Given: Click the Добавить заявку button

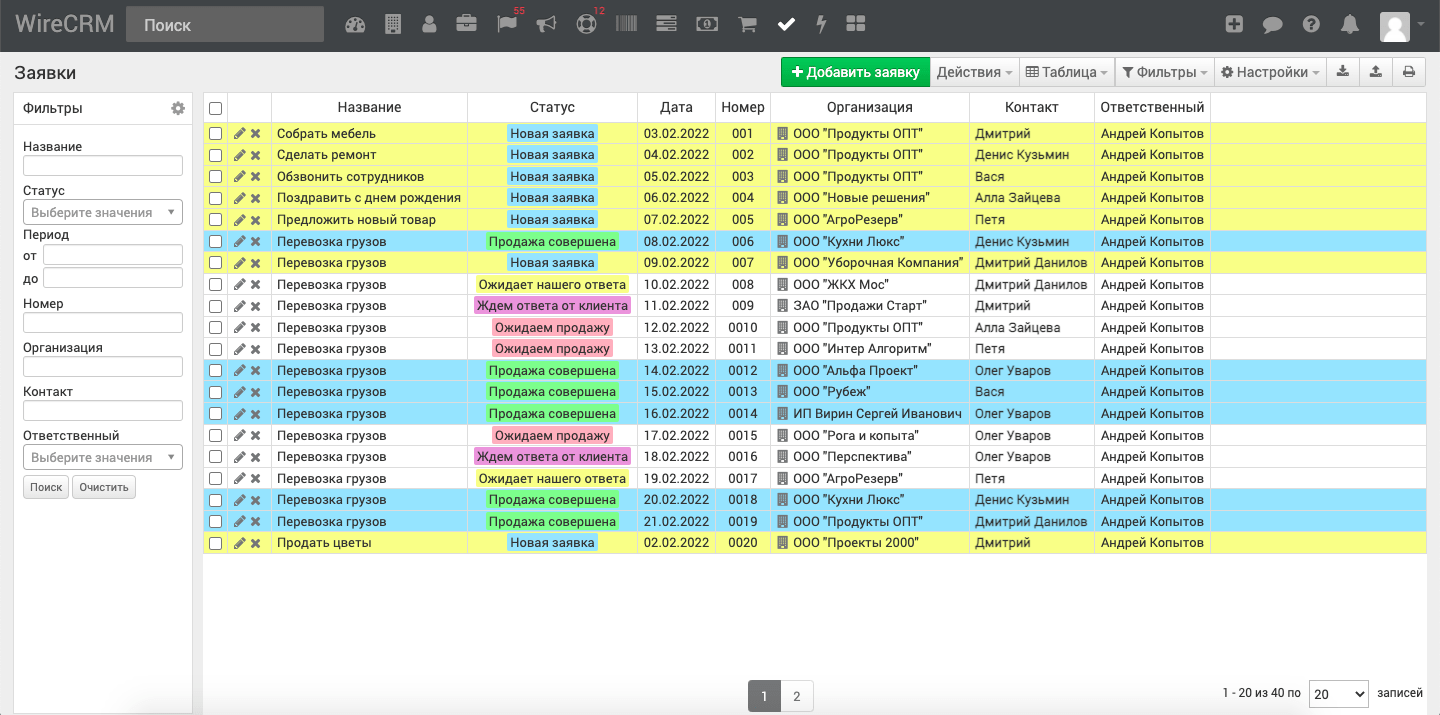Looking at the screenshot, I should point(855,72).
